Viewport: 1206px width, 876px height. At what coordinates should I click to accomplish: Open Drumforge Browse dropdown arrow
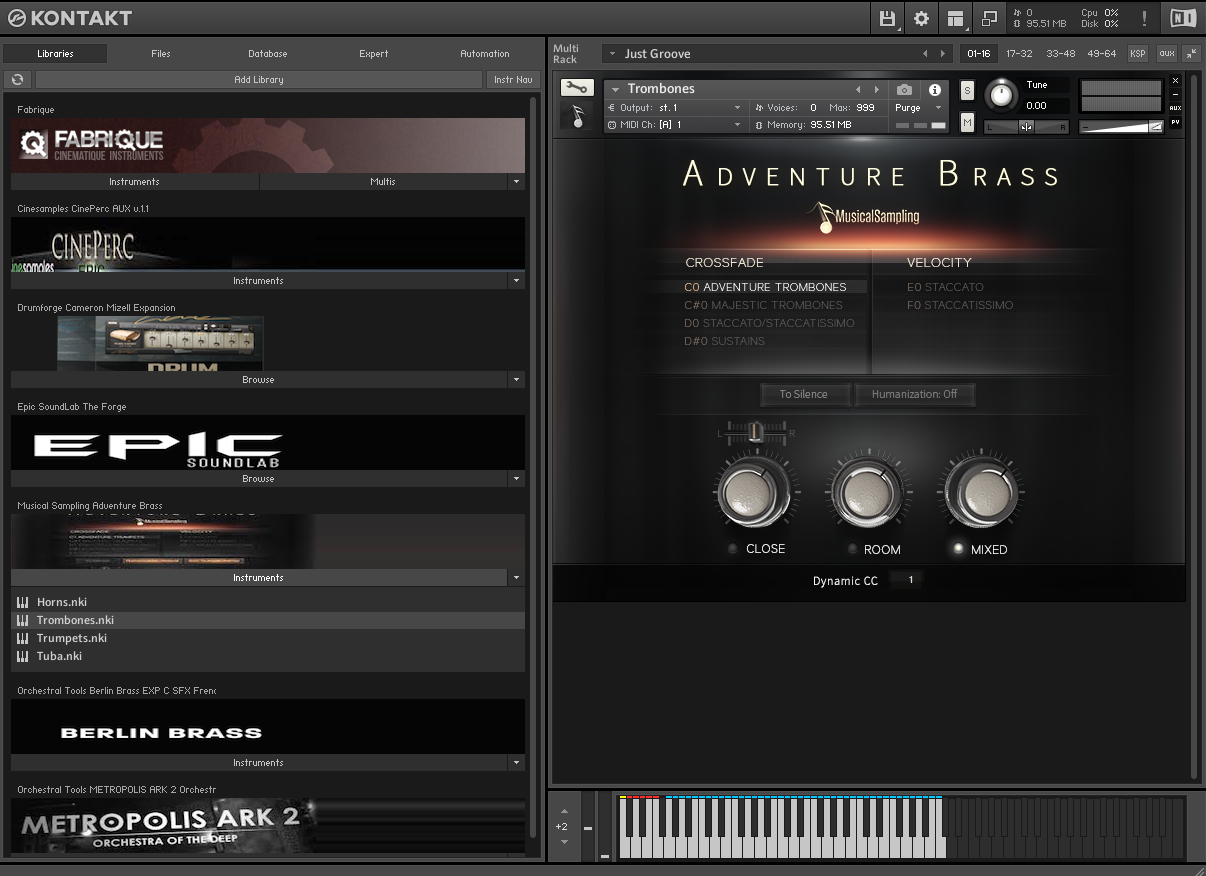[516, 380]
